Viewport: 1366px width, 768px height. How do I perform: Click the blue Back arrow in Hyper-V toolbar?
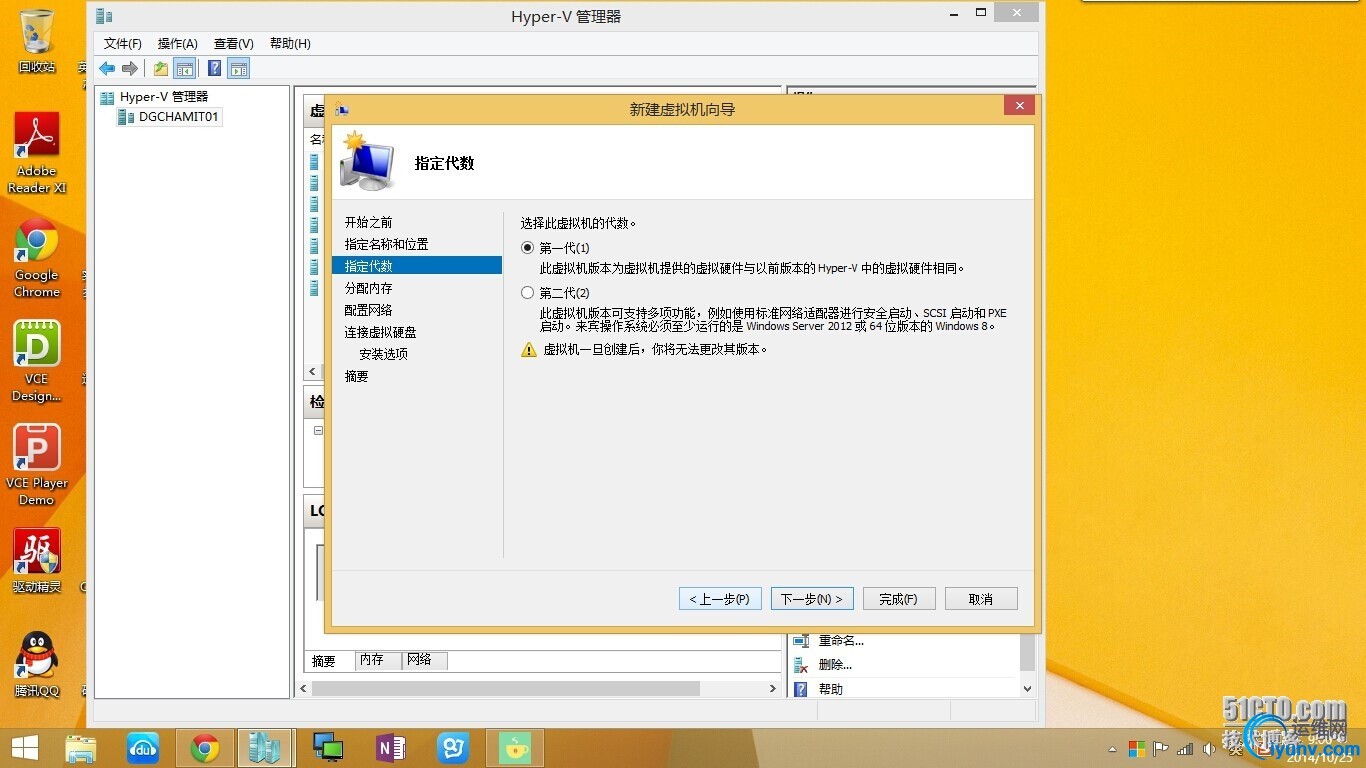pos(107,68)
